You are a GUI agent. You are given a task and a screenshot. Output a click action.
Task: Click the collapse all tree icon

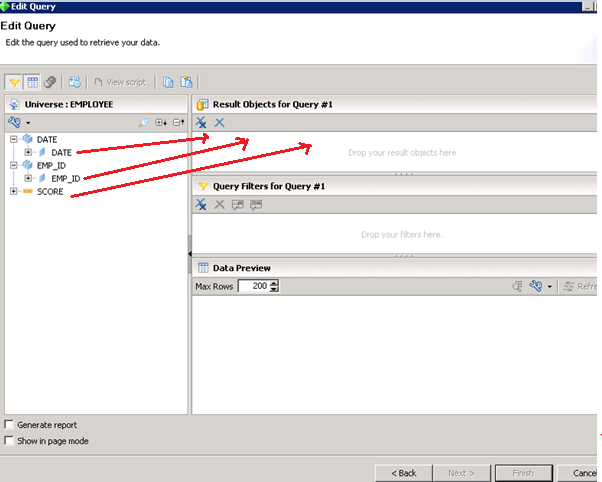(x=178, y=122)
